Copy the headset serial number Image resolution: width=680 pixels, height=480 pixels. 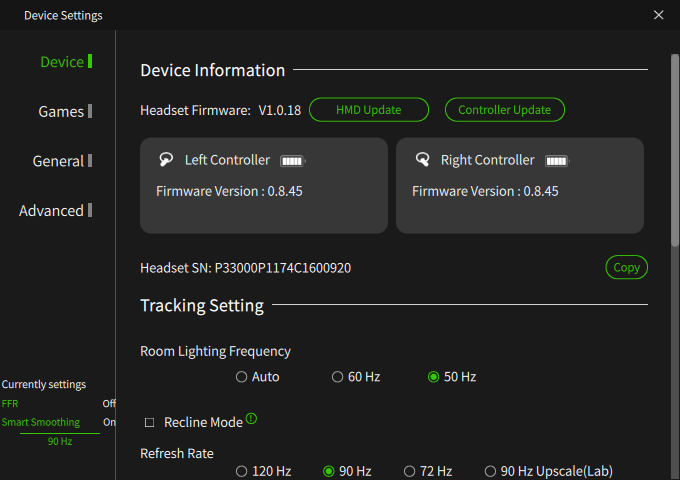point(626,268)
